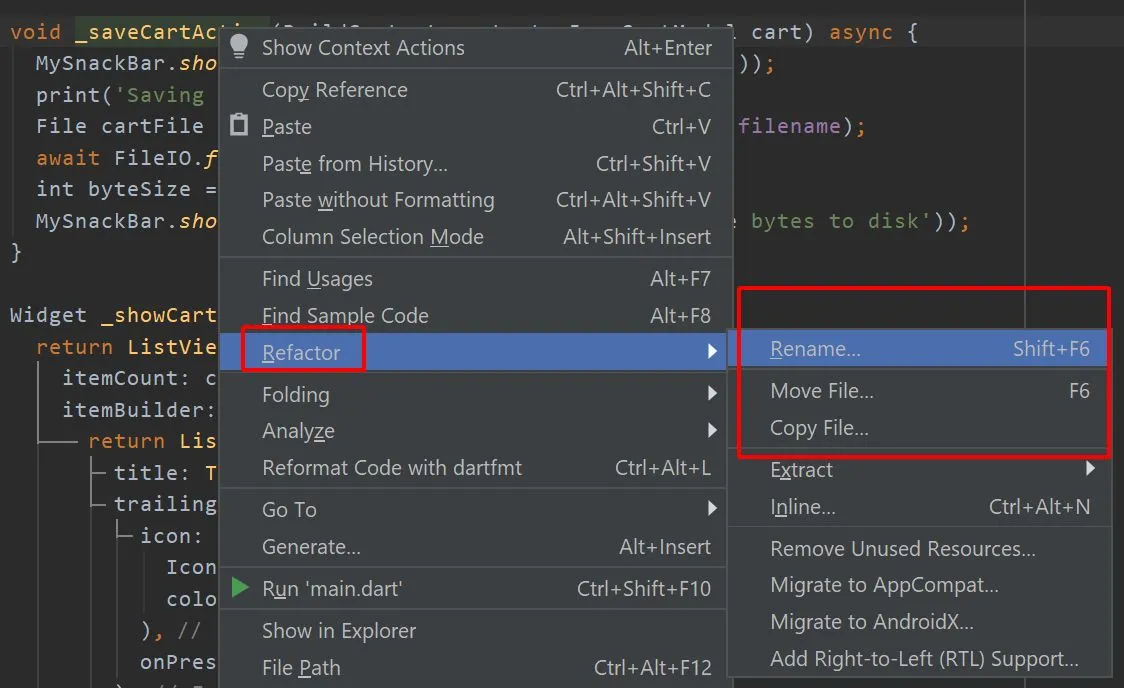Screen dimensions: 1124x688
Task: Click Remove Unused Resources...
Action: 902,548
